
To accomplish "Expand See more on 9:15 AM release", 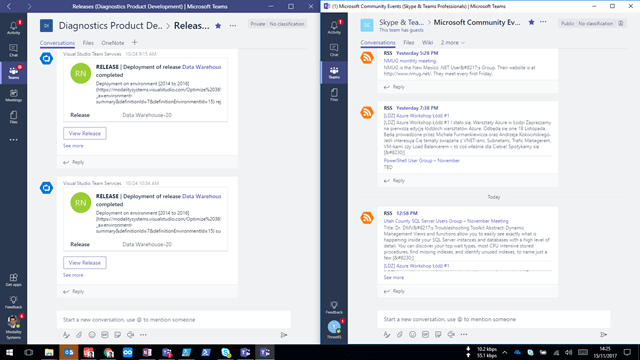I will point(73,146).
